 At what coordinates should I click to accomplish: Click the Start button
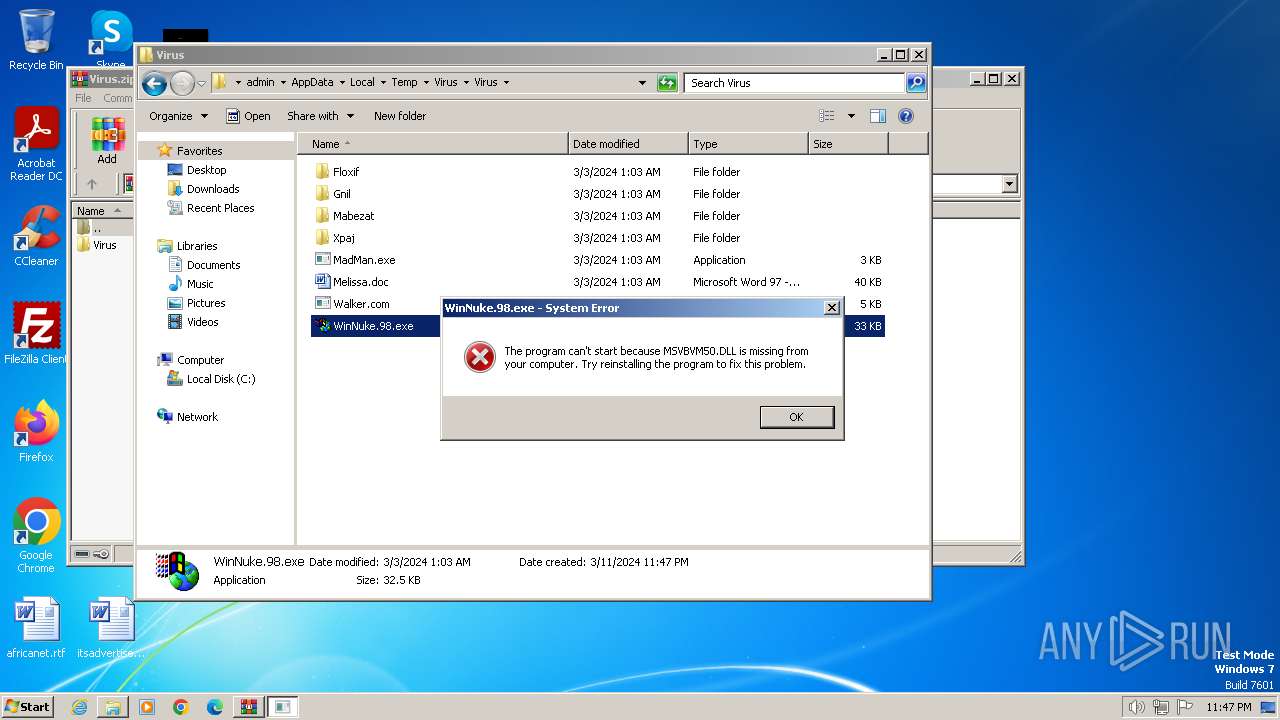(28, 706)
